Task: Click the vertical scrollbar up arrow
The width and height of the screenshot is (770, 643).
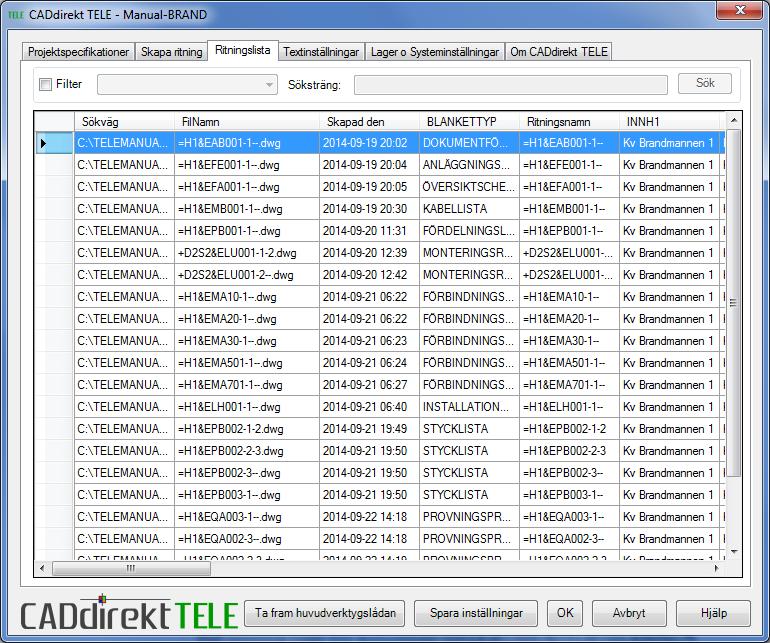Action: (734, 120)
